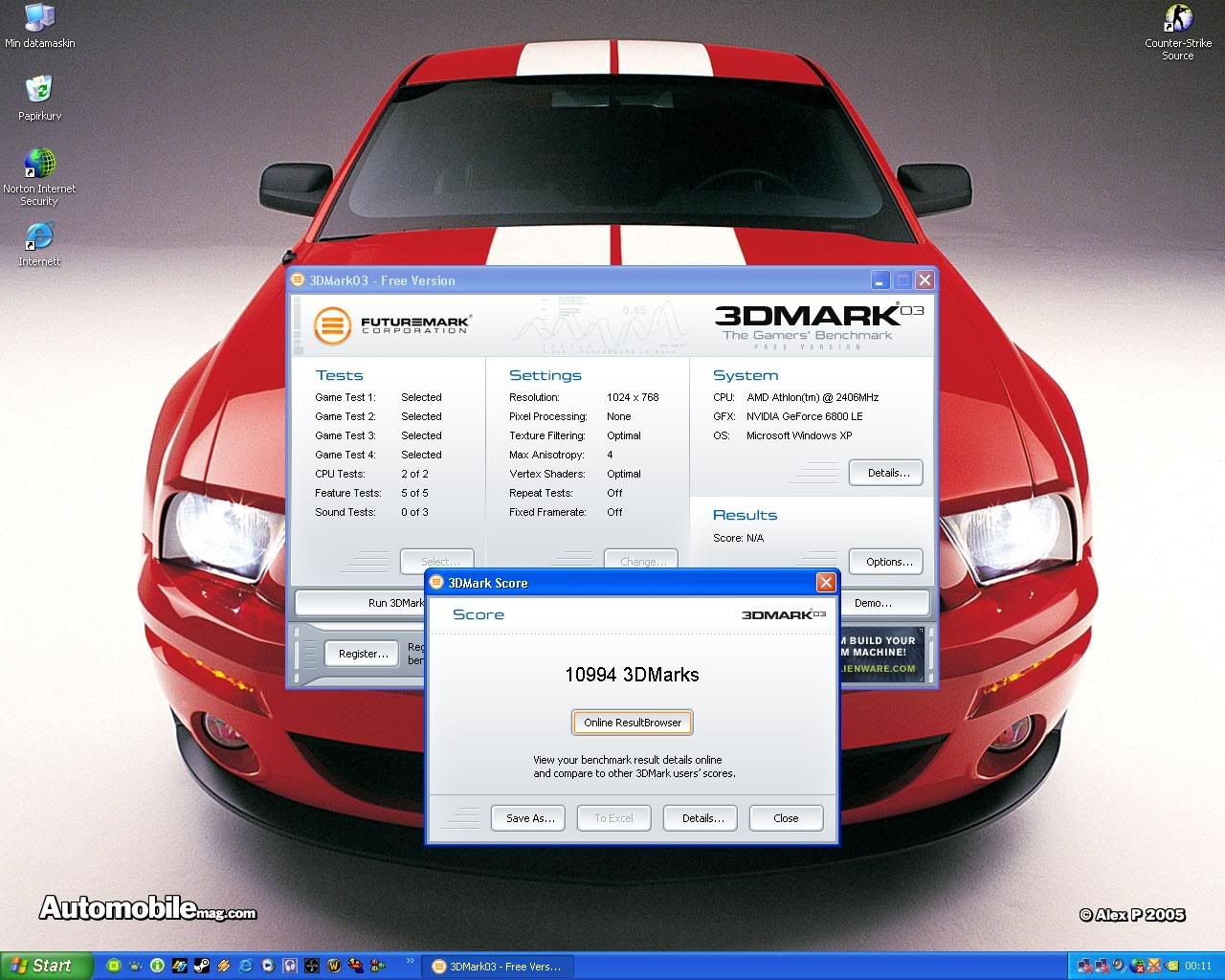This screenshot has width=1225, height=980.
Task: Click the Run 3DMark button
Action: pos(362,603)
